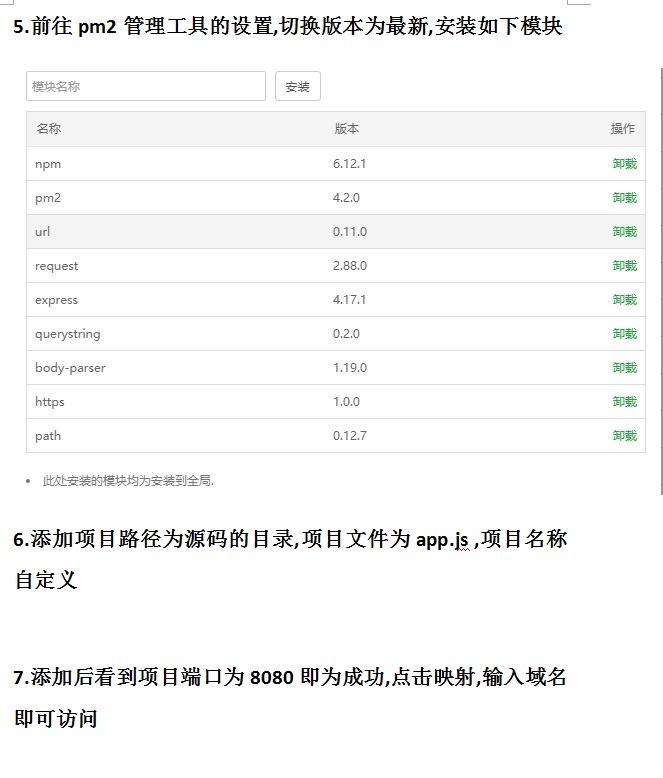663x778 pixels.
Task: Click 卸载 in the pm2 row
Action: coord(624,198)
